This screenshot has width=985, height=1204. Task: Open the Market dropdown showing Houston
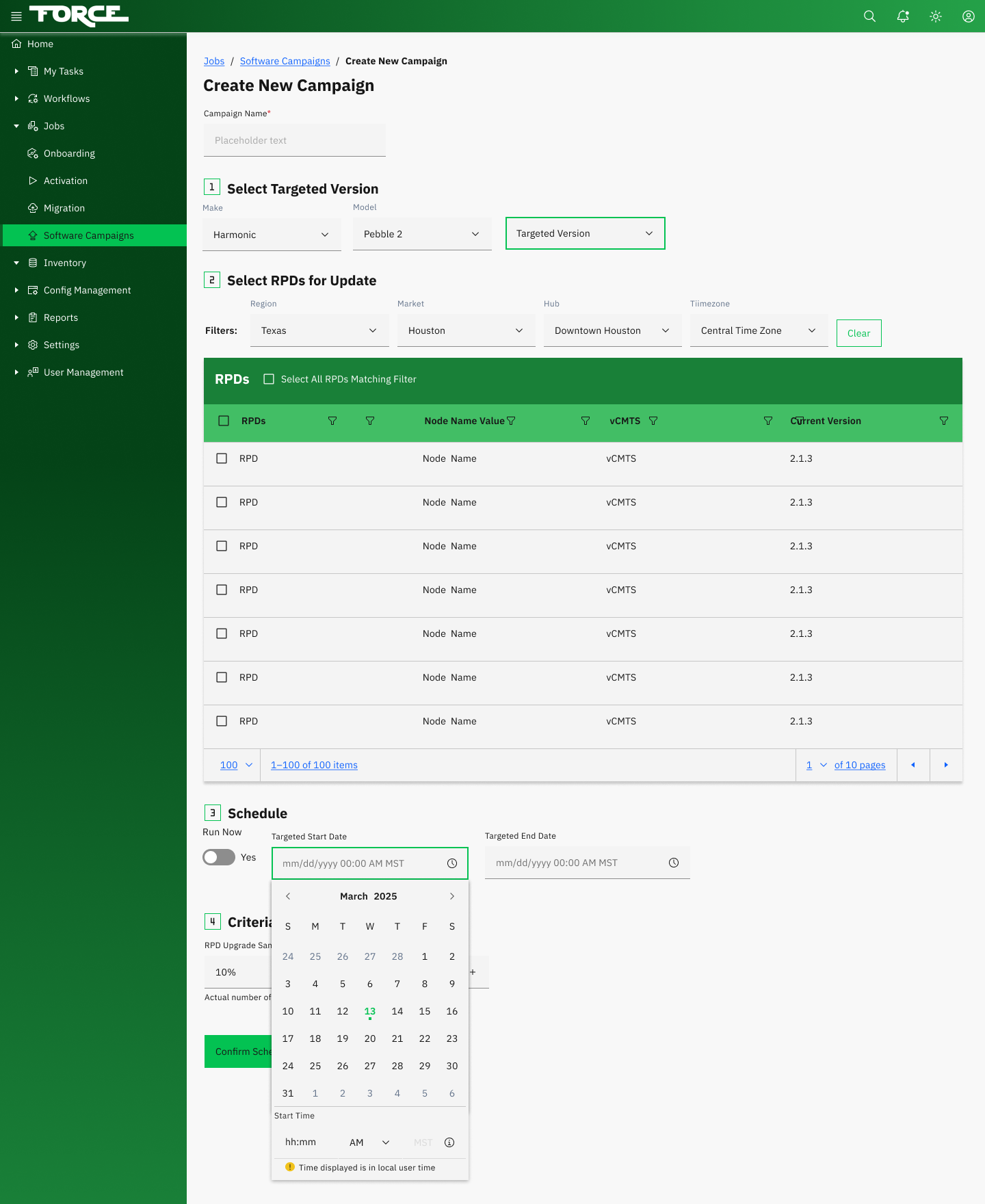tap(467, 330)
